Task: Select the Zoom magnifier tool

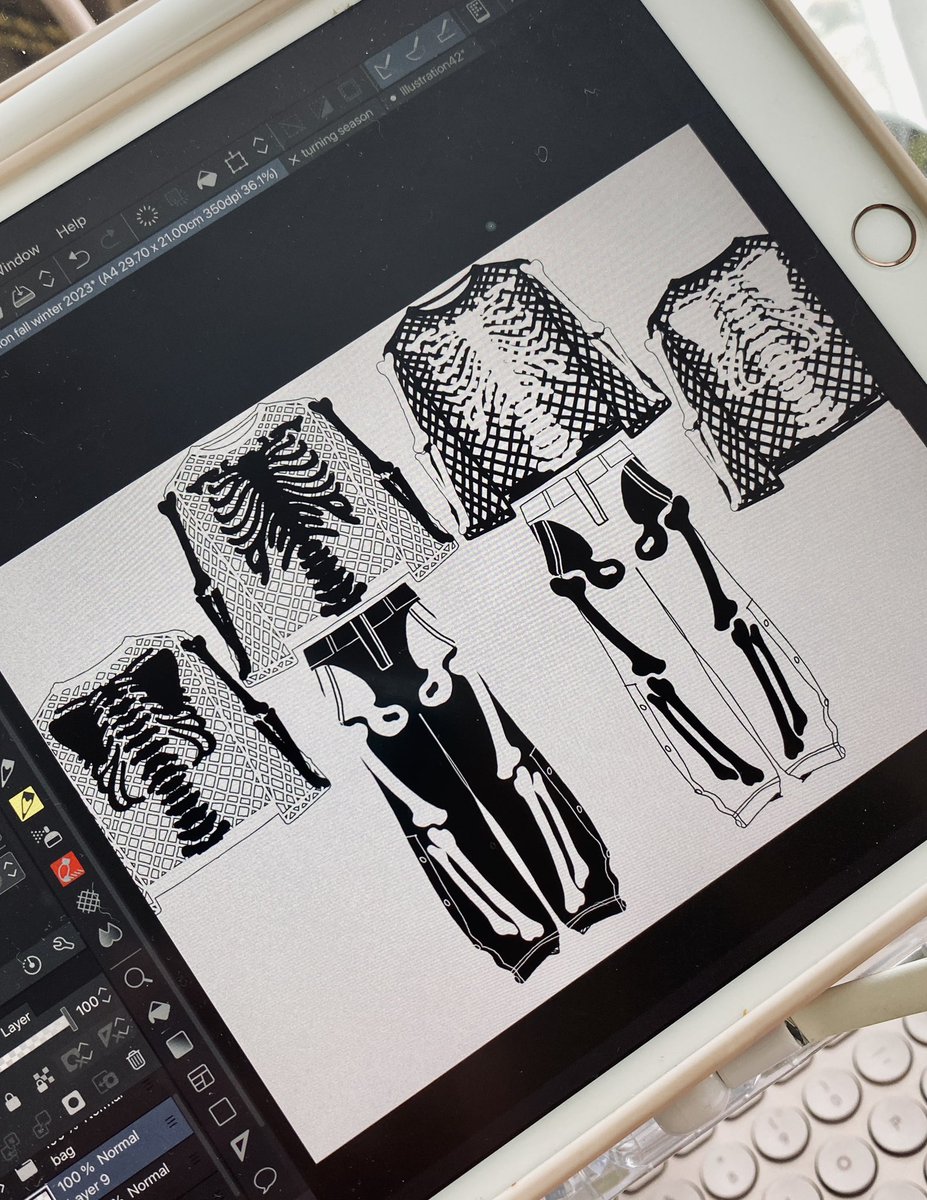Action: point(137,978)
